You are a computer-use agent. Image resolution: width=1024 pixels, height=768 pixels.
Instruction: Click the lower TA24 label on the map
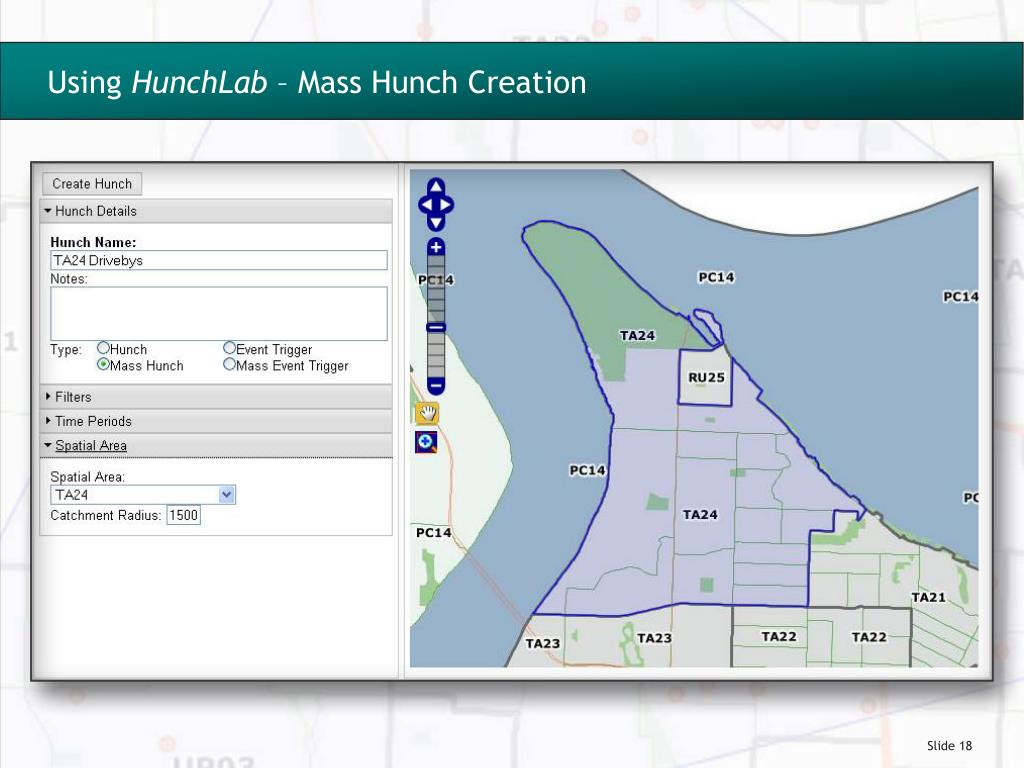coord(700,515)
